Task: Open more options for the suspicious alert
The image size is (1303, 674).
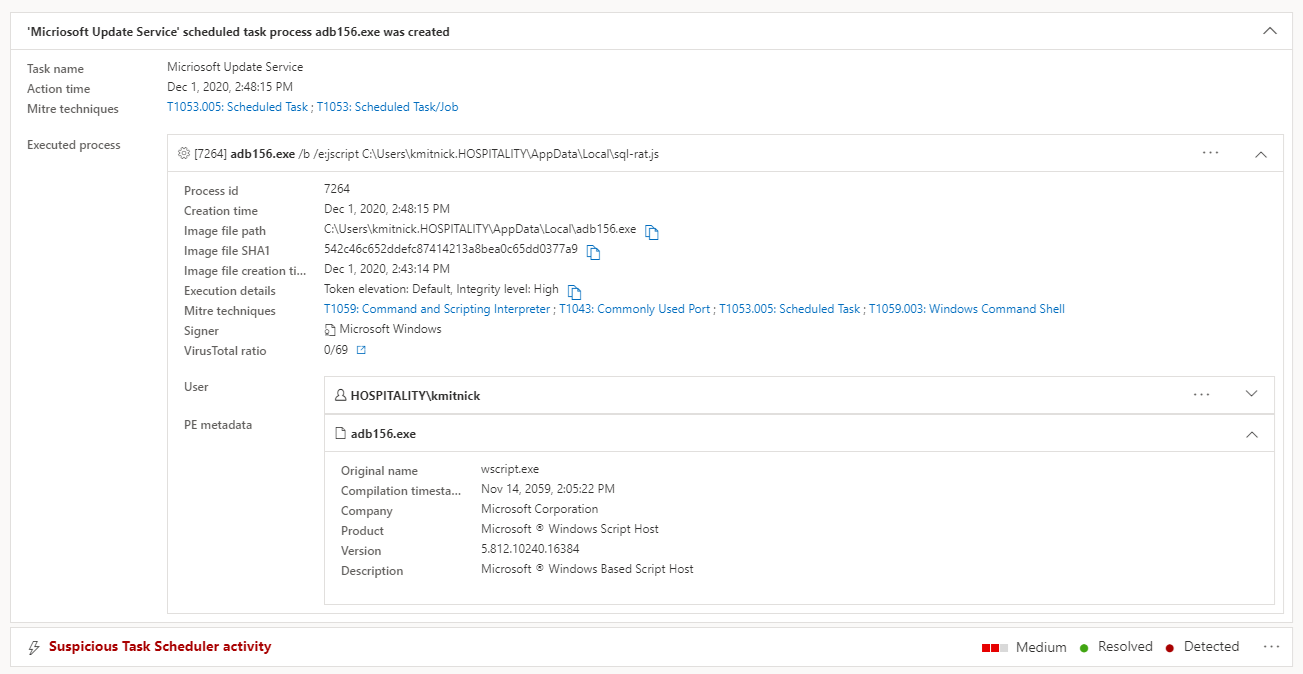Action: coord(1271,647)
